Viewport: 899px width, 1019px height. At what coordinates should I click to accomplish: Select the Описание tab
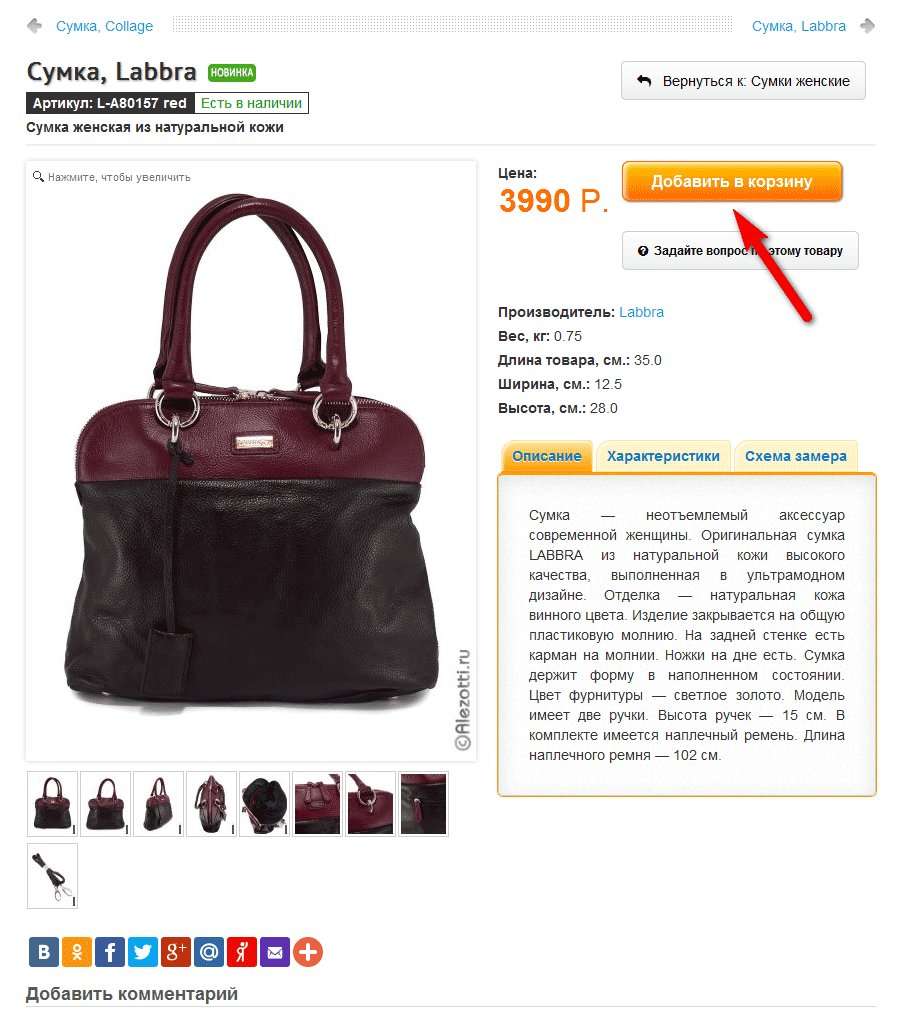(x=547, y=456)
